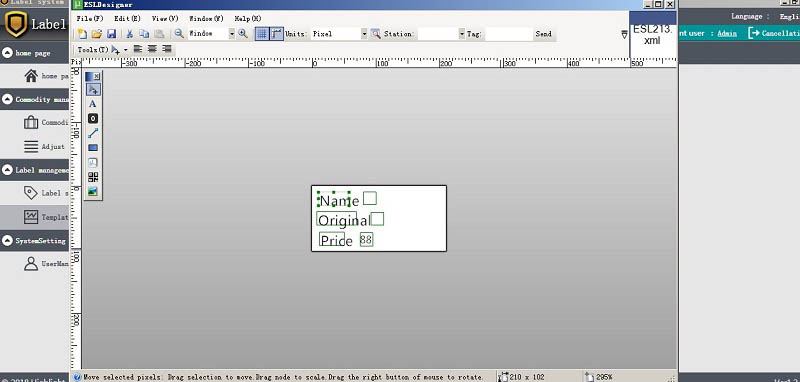The height and width of the screenshot is (382, 800).
Task: Select the Price text on label
Action: coord(336,240)
